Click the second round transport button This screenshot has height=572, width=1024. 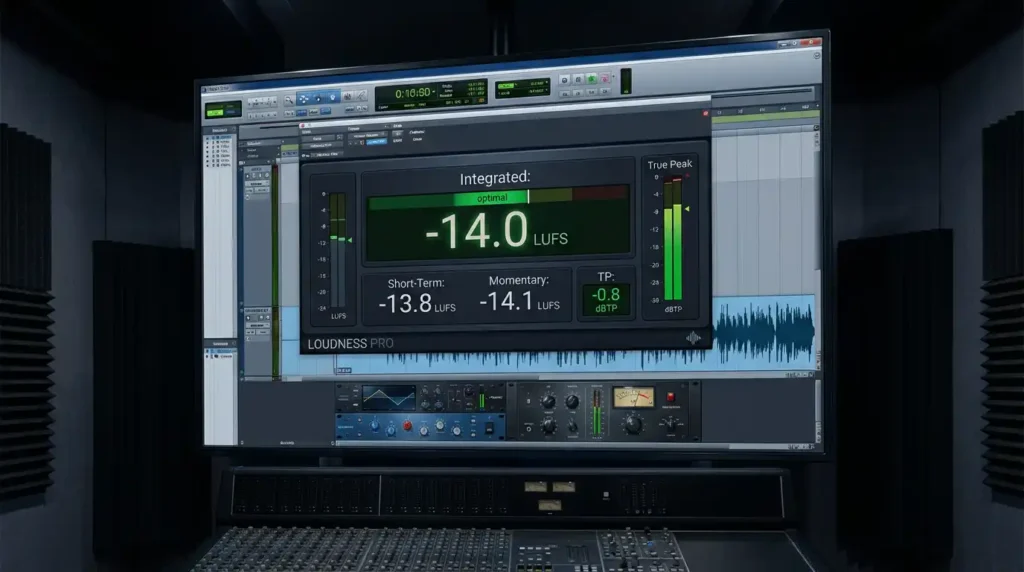(578, 79)
